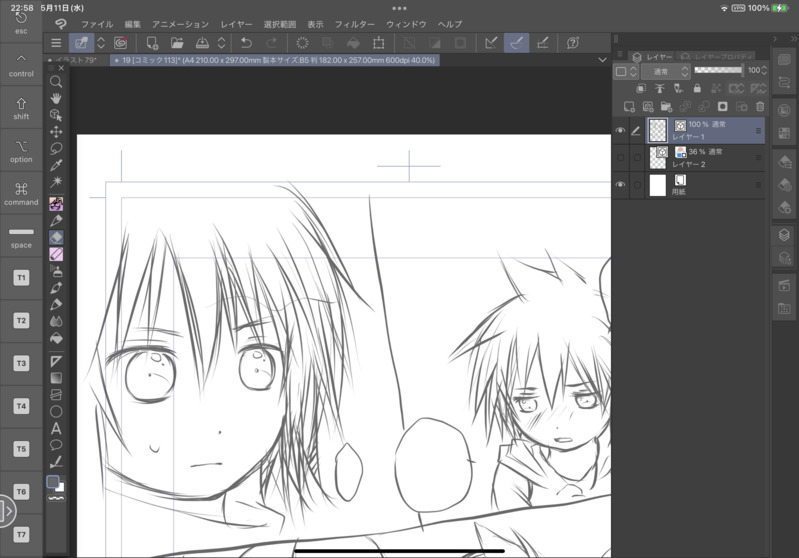The width and height of the screenshot is (799, 558).
Task: Open Clip Studio launcher icon with red dot
Action: [x=120, y=43]
